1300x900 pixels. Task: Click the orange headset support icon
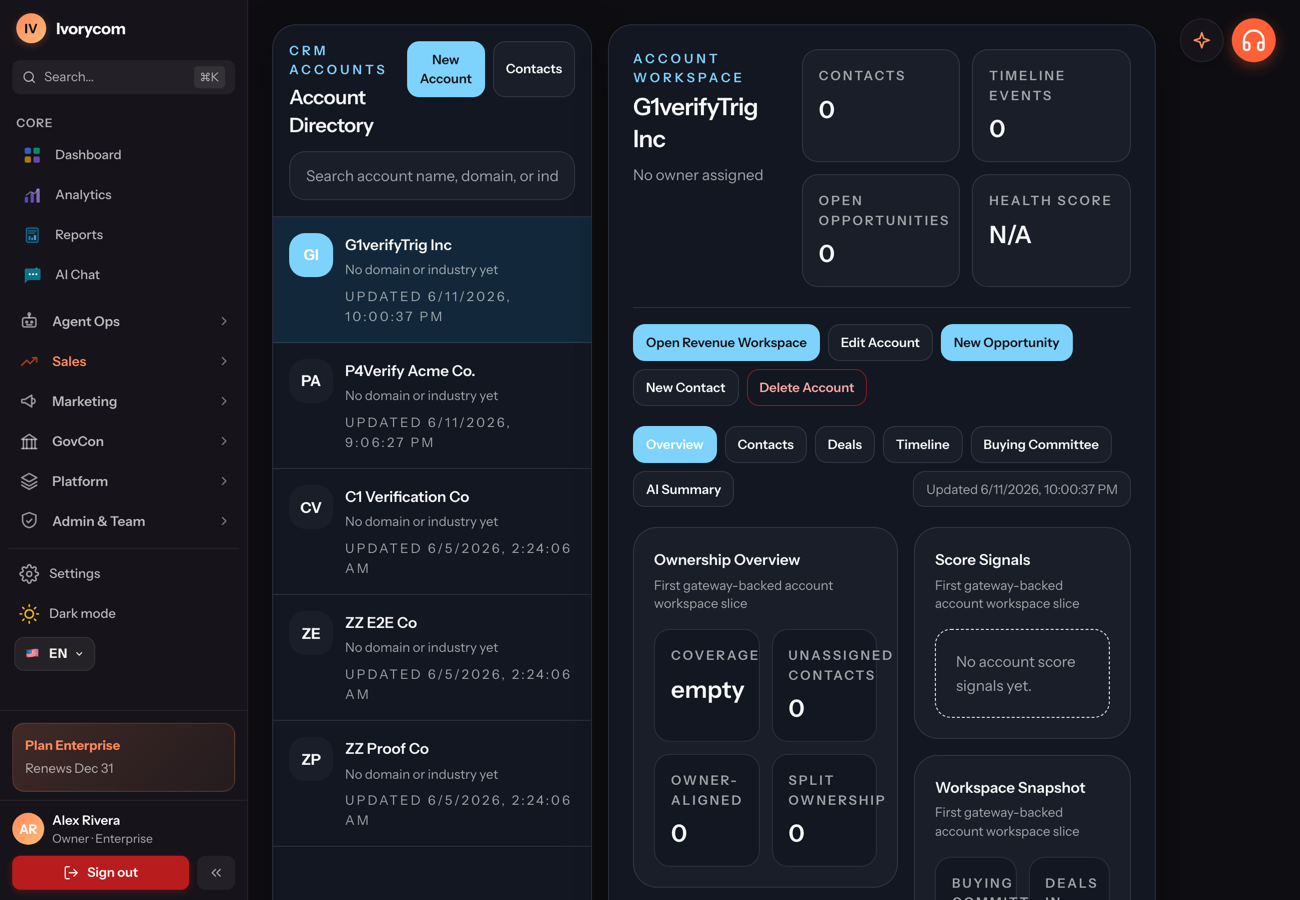1253,41
